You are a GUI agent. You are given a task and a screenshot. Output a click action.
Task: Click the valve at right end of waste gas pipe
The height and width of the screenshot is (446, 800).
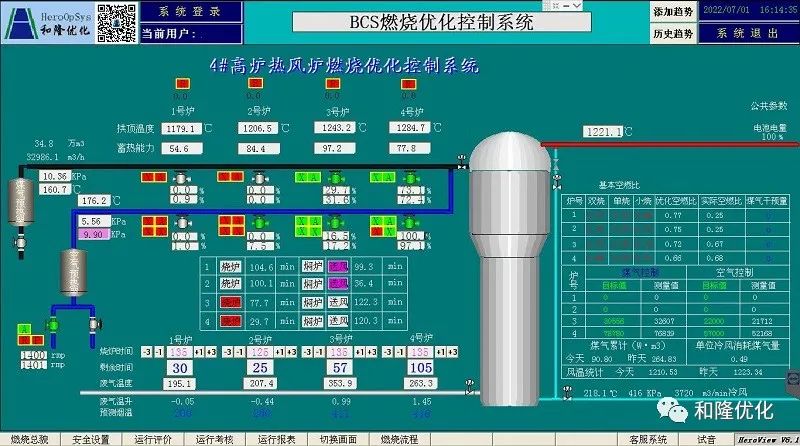click(469, 386)
